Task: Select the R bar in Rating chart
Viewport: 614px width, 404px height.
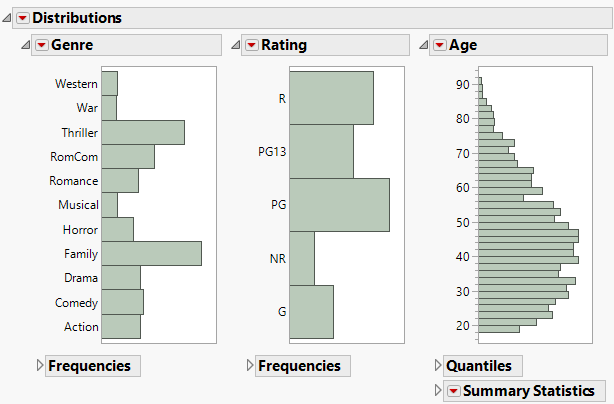Action: (x=331, y=98)
